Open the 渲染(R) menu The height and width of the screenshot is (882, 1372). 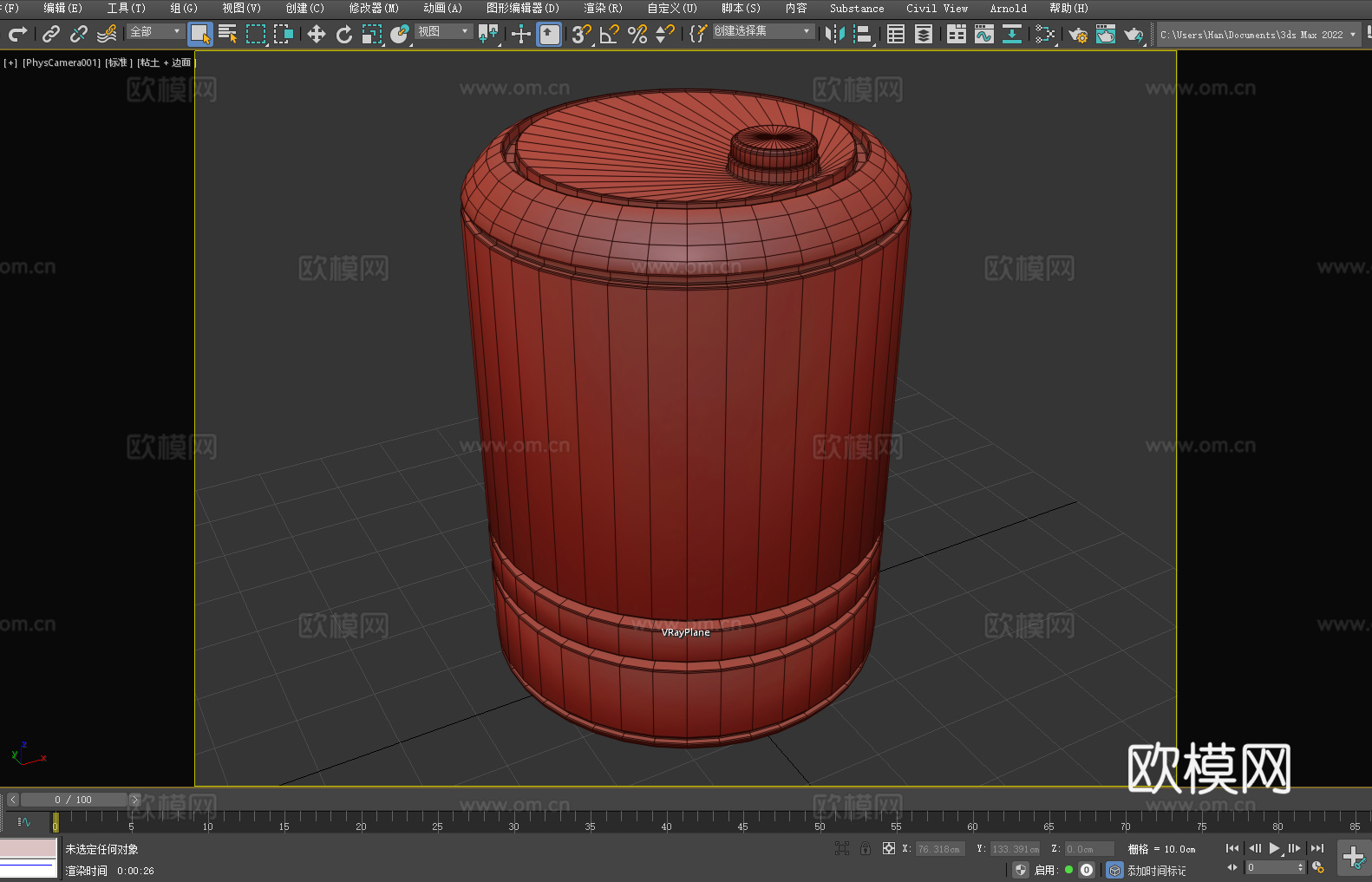tap(603, 8)
